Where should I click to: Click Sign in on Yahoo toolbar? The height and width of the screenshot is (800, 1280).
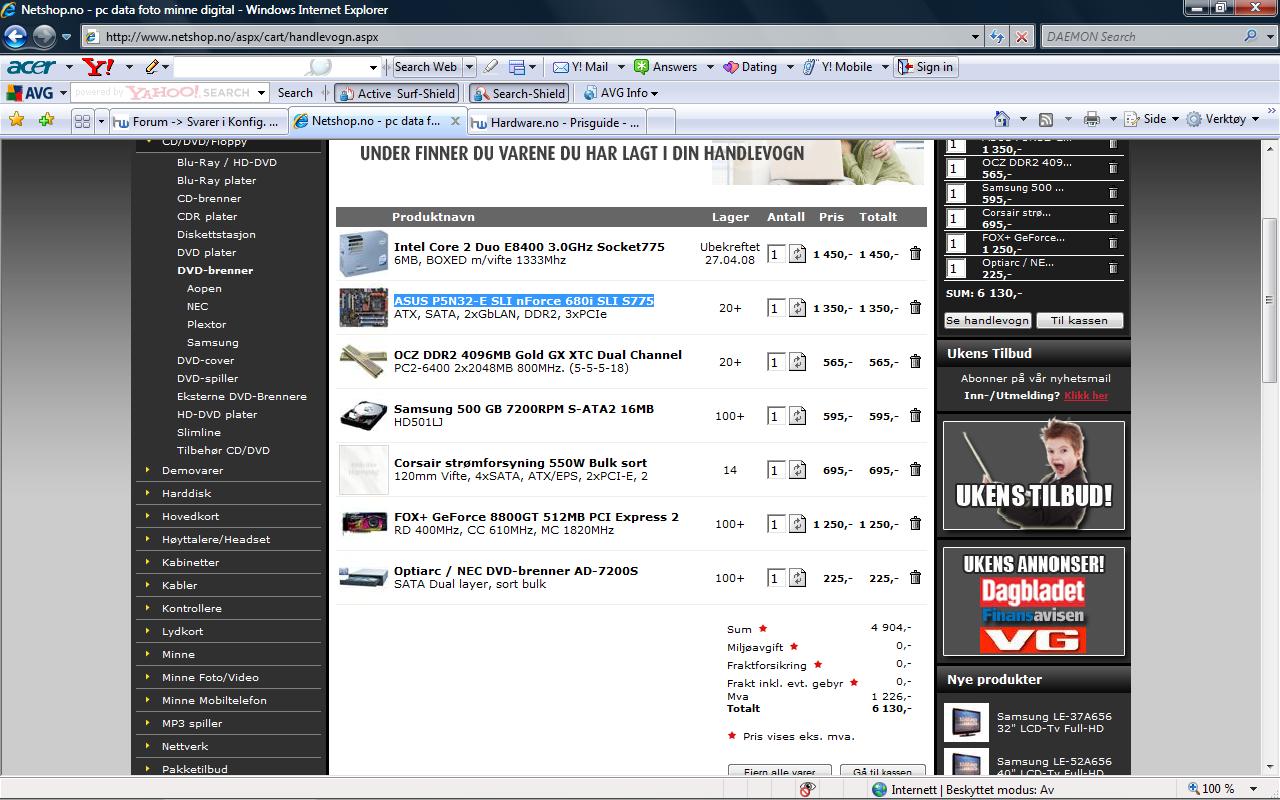[x=925, y=67]
